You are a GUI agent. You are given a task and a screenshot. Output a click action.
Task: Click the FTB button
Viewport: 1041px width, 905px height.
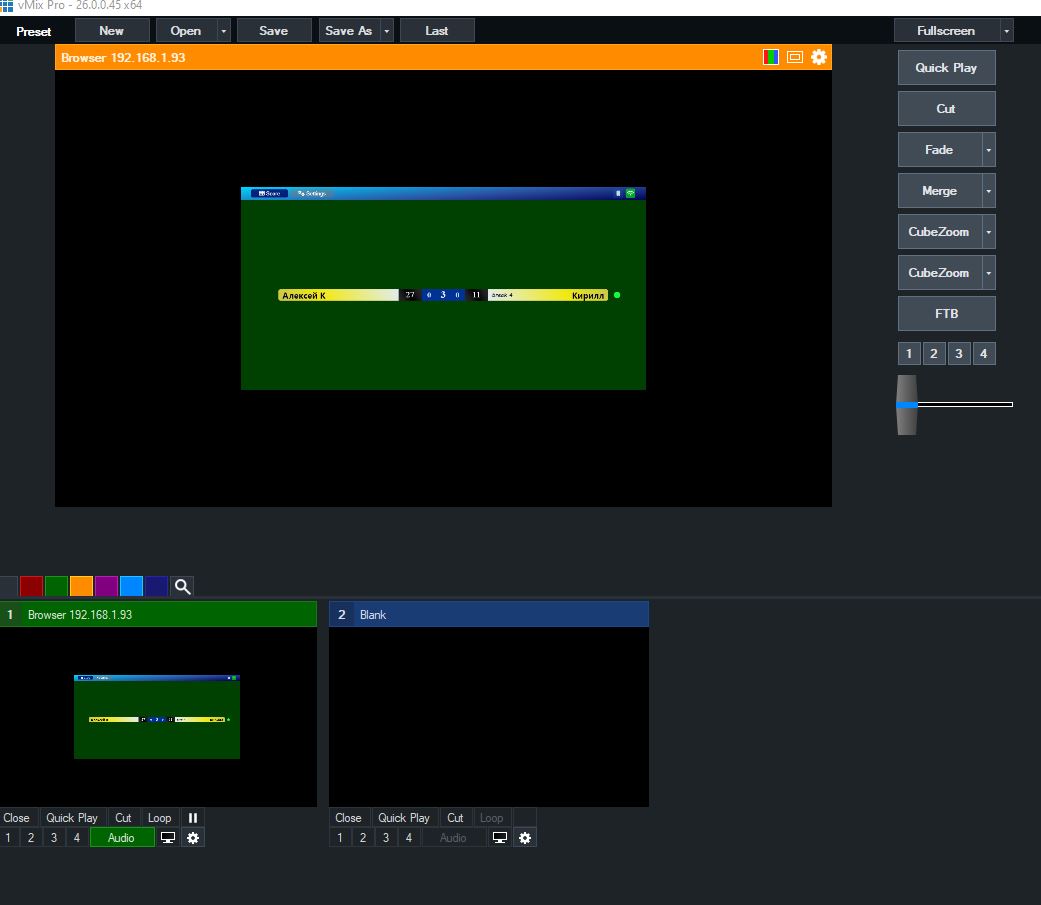click(x=946, y=314)
